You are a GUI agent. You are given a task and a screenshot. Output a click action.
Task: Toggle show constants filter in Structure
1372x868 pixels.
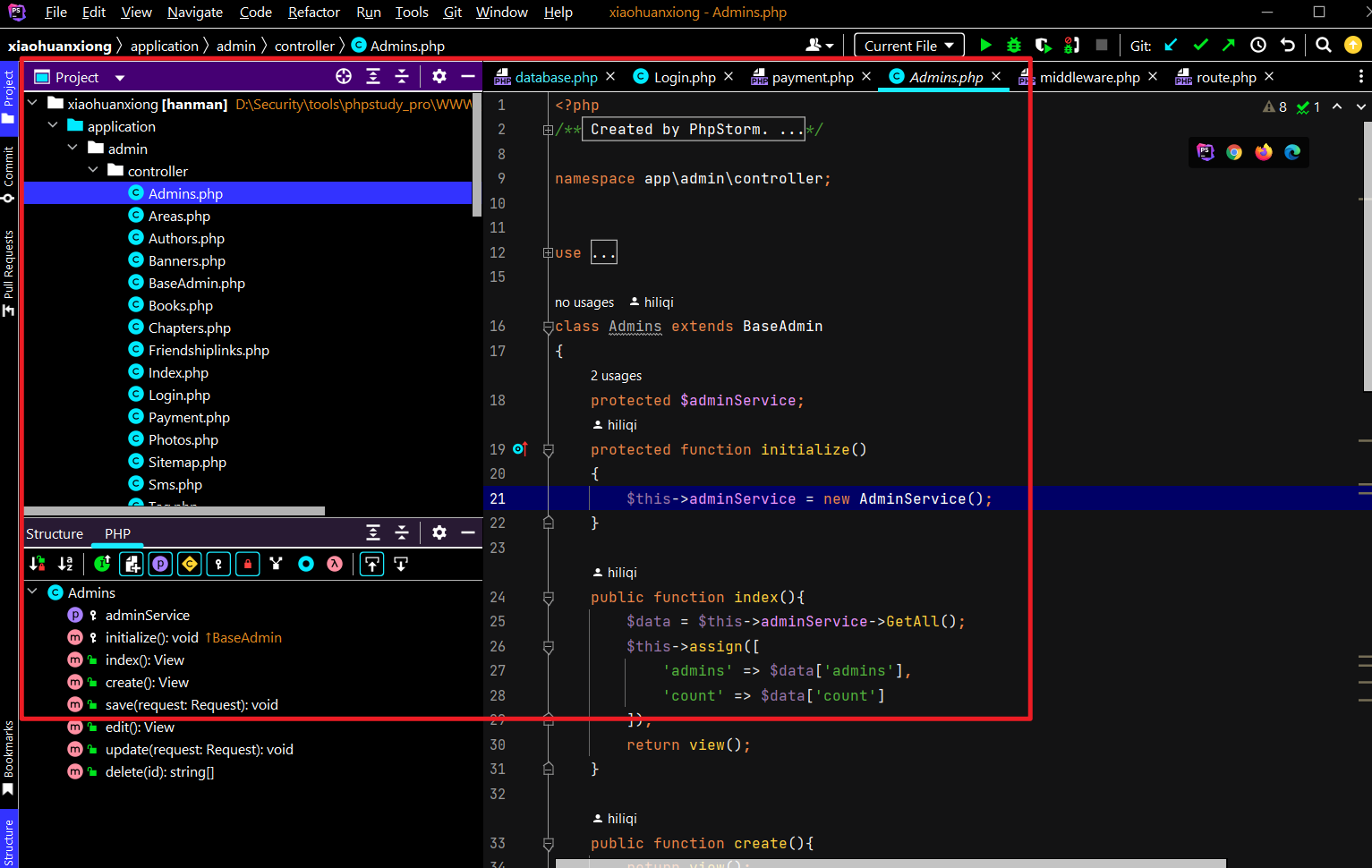coord(190,564)
